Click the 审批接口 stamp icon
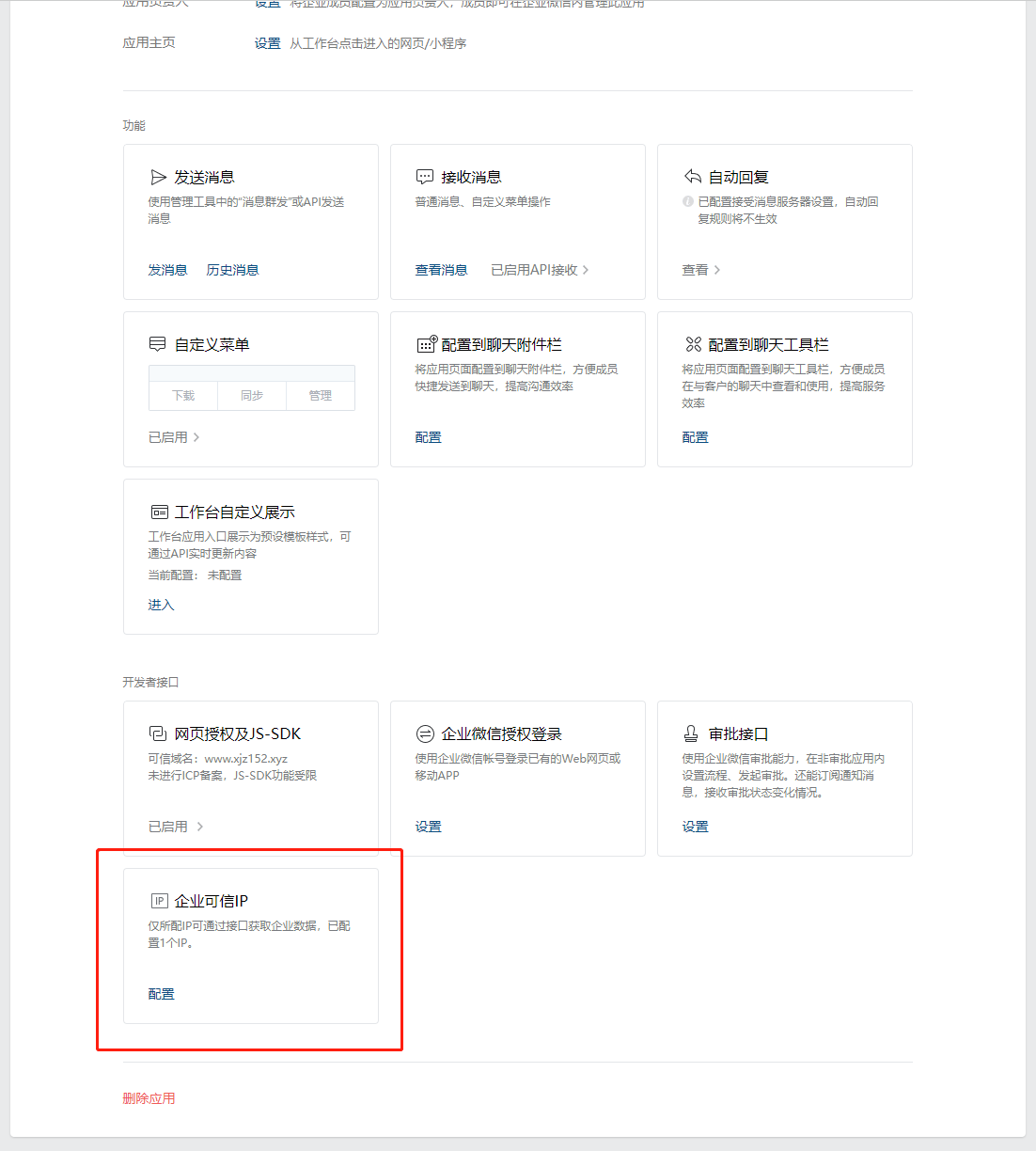 (x=691, y=733)
